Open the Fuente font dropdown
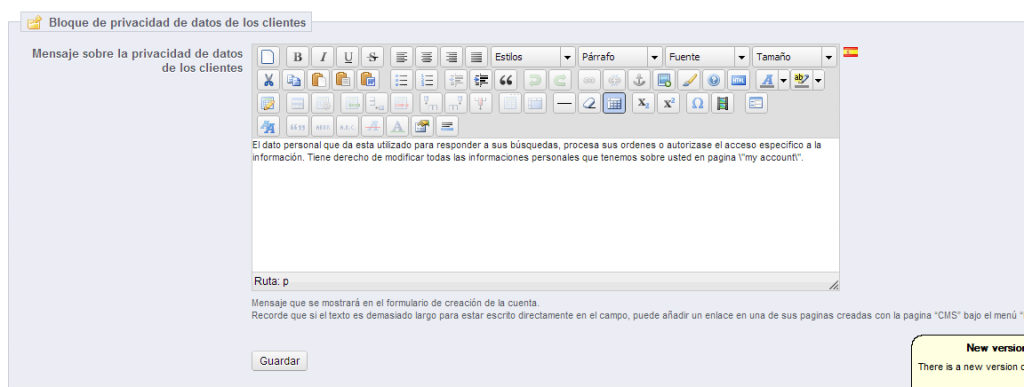 point(707,57)
